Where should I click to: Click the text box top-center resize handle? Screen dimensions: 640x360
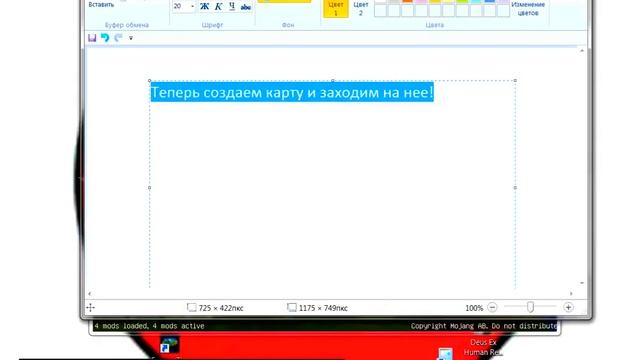pos(333,81)
